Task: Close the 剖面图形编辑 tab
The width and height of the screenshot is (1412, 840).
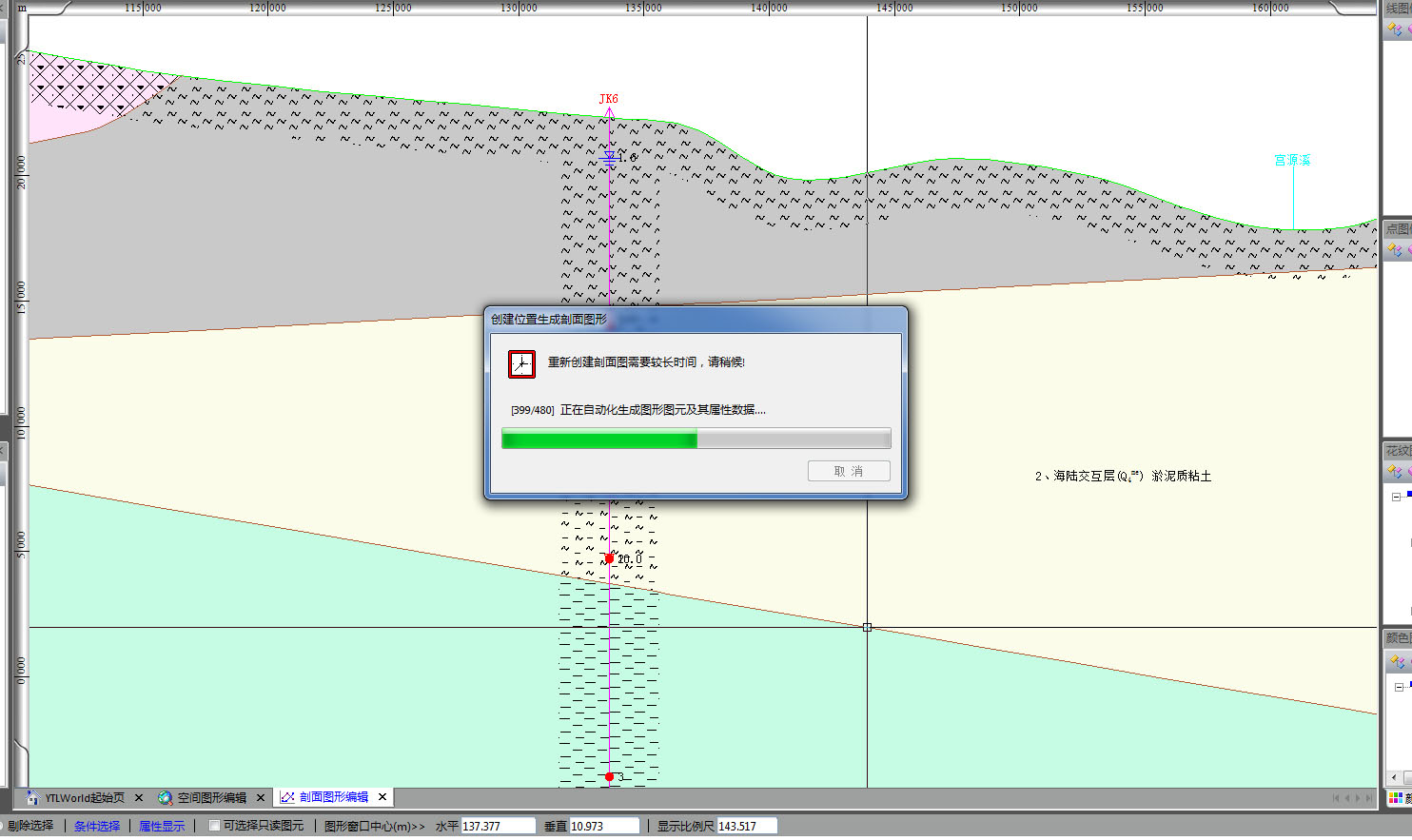Action: 382,797
